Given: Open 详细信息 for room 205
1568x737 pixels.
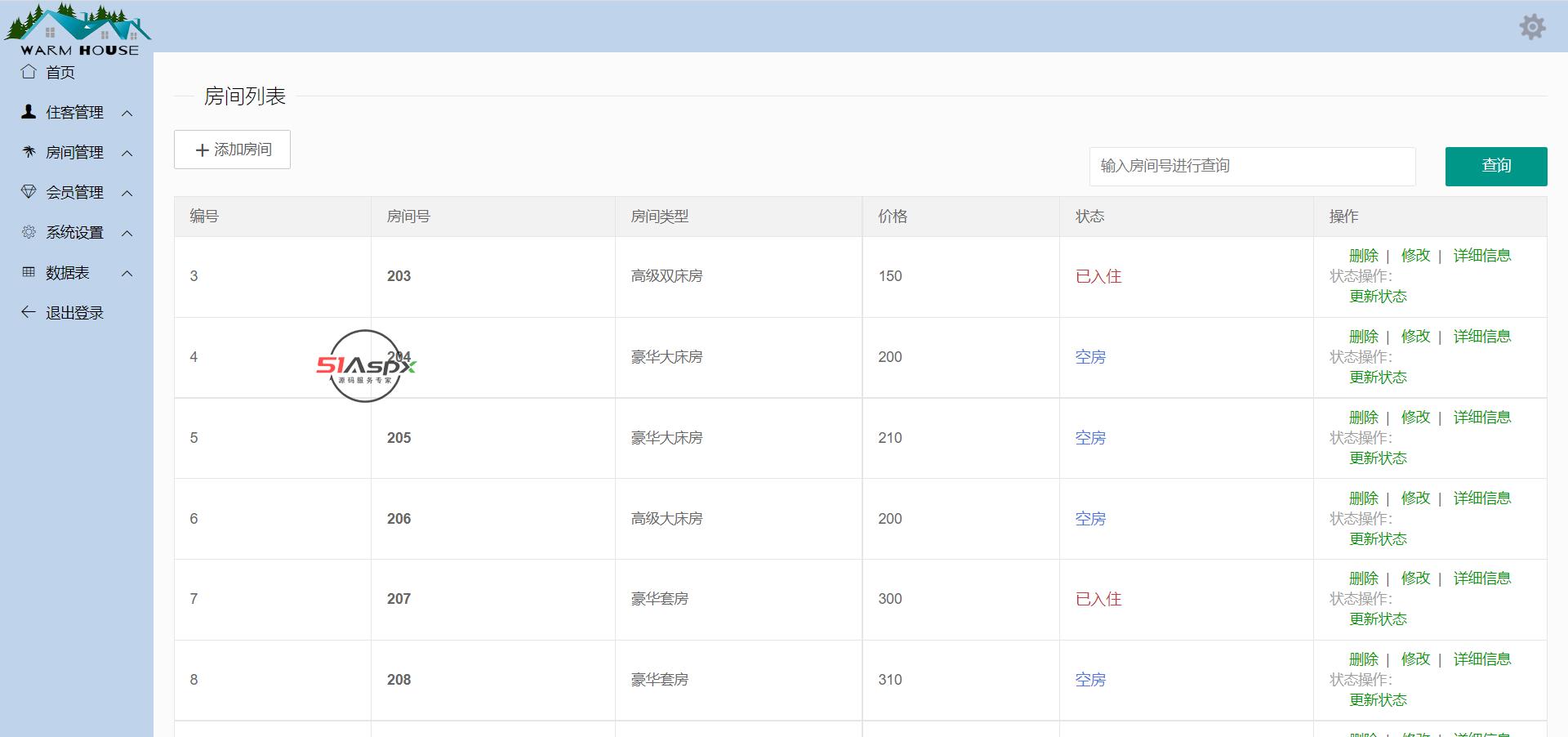Looking at the screenshot, I should point(1482,418).
